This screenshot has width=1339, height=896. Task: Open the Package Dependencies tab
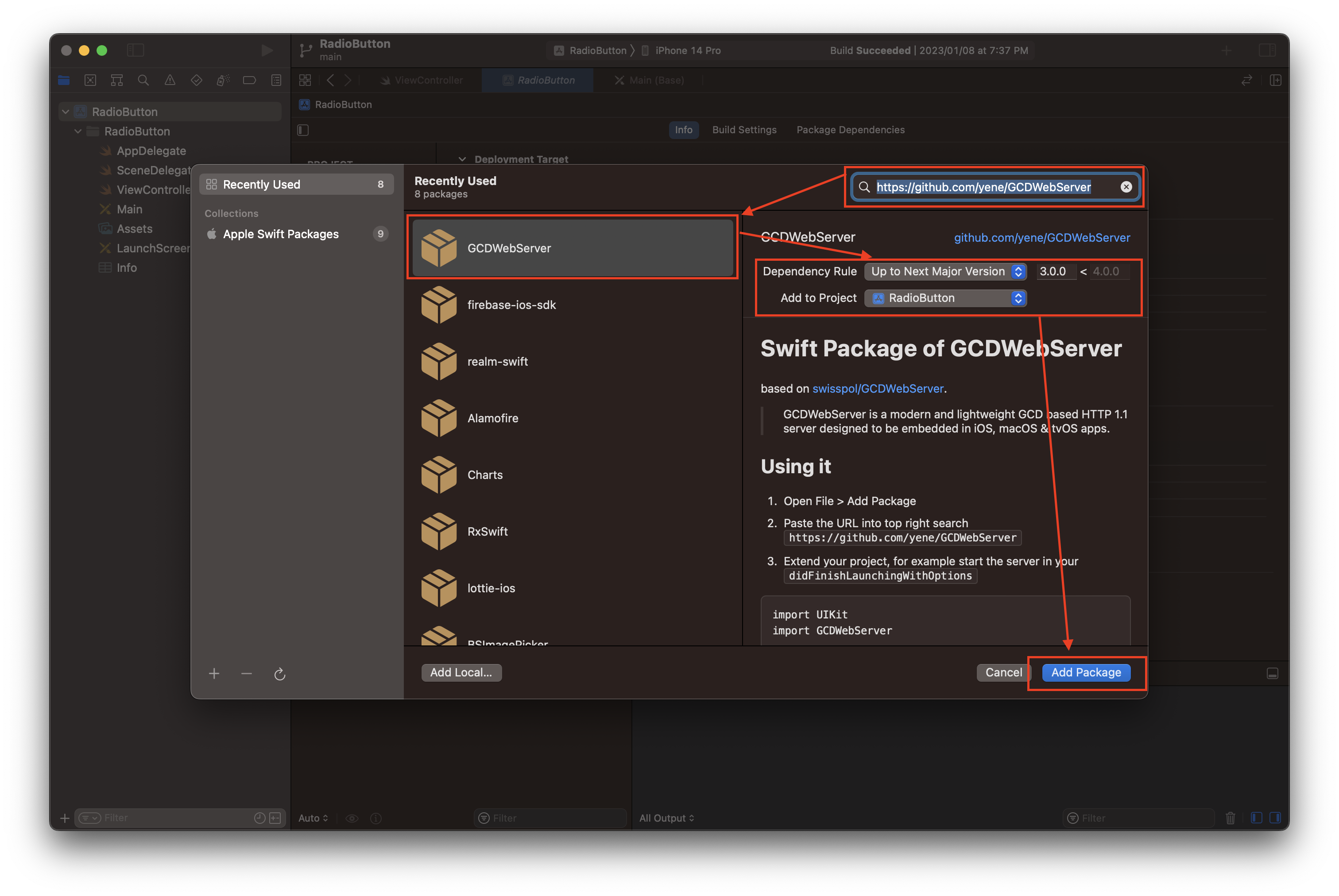click(x=850, y=130)
